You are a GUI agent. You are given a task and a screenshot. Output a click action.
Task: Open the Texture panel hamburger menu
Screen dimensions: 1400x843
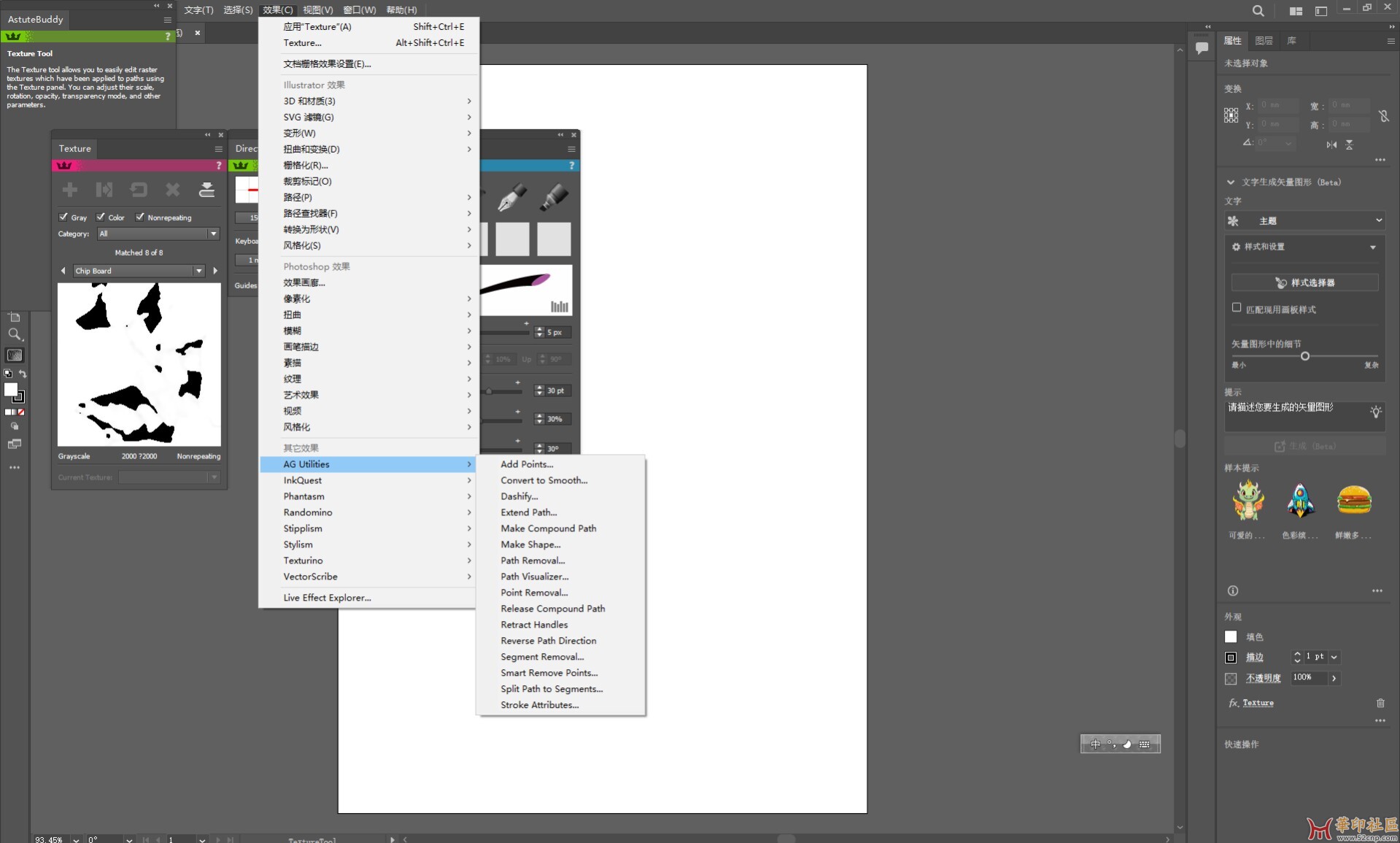(x=218, y=149)
